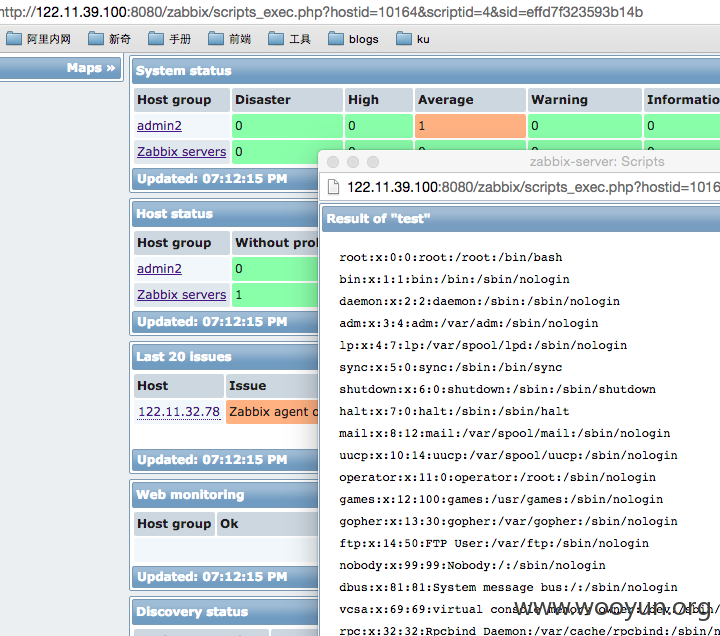Screen dimensions: 720x636
Task: Click the ftp:x:14:50 FTP User line
Action: (494, 543)
